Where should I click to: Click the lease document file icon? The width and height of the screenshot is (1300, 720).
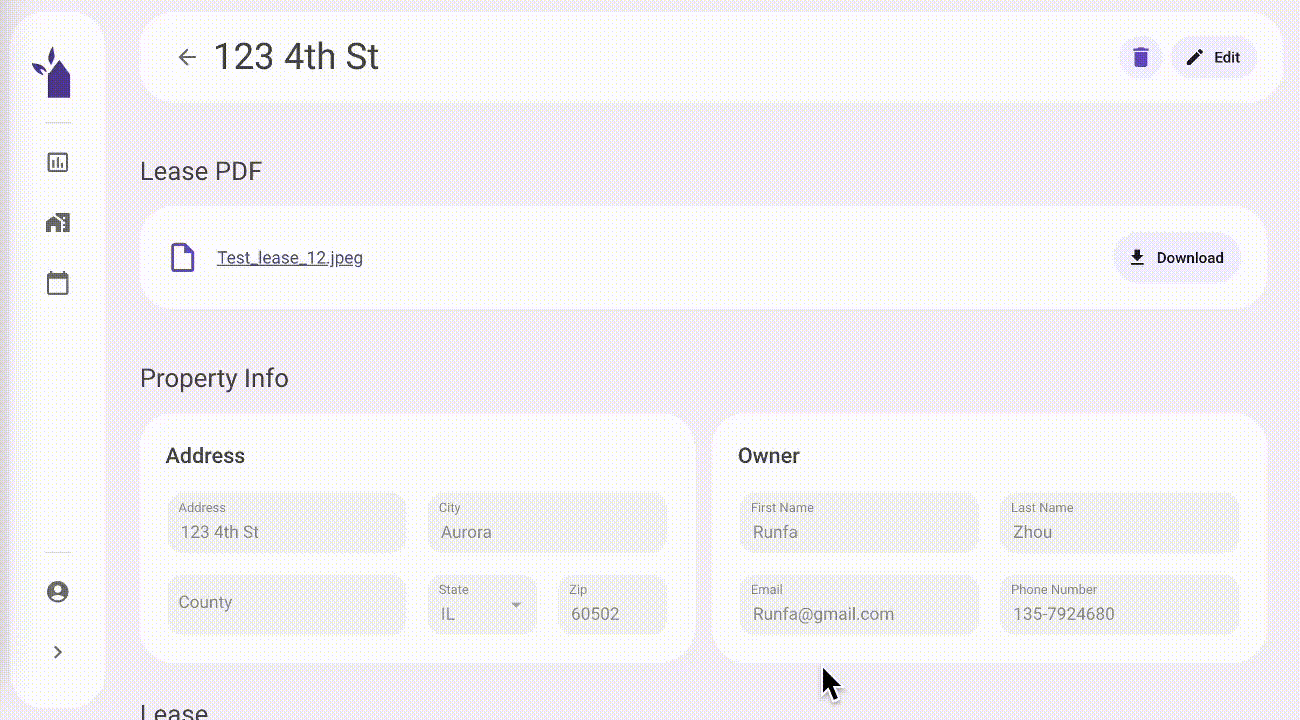click(x=182, y=258)
